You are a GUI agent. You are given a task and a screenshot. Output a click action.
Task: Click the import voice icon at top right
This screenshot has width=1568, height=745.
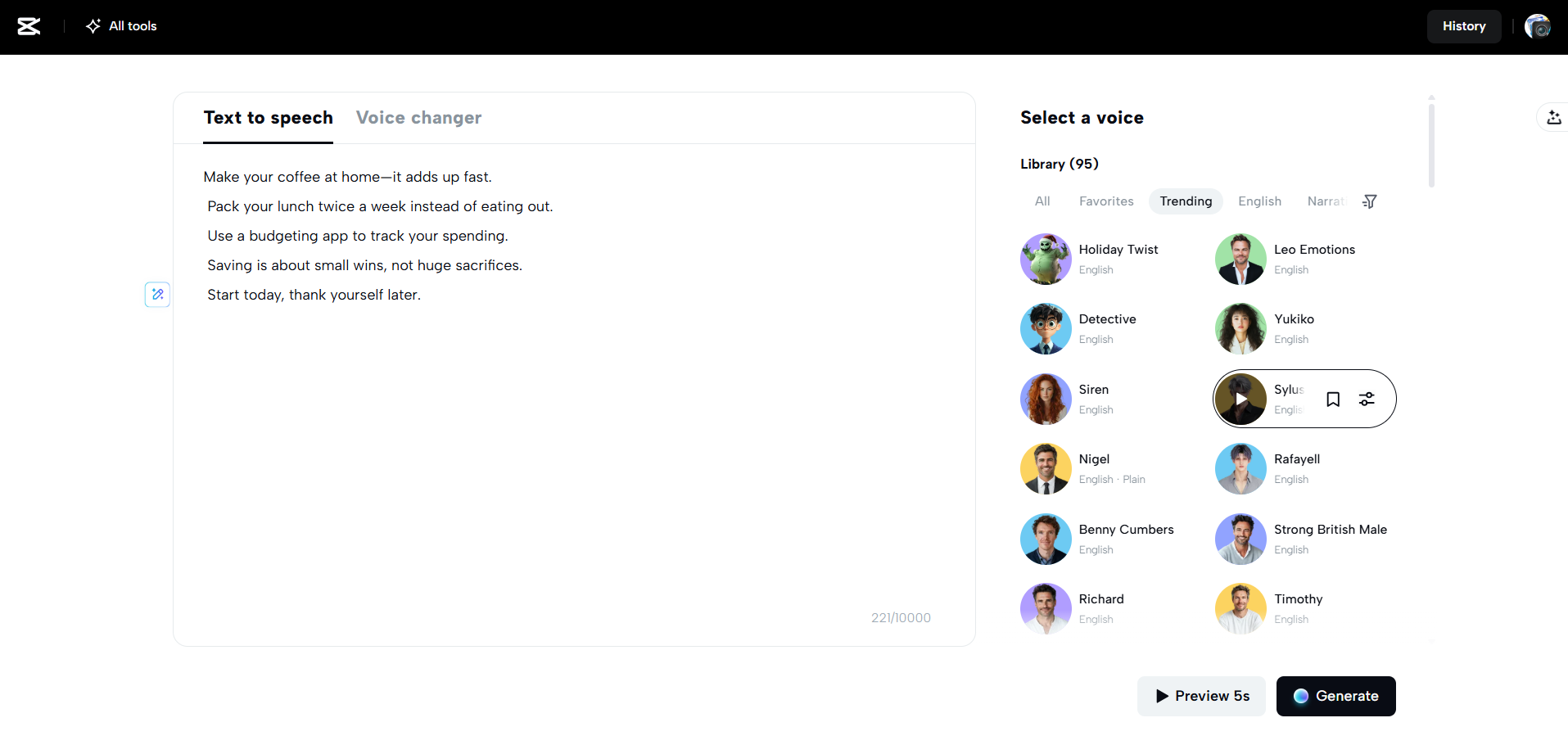click(x=1553, y=117)
